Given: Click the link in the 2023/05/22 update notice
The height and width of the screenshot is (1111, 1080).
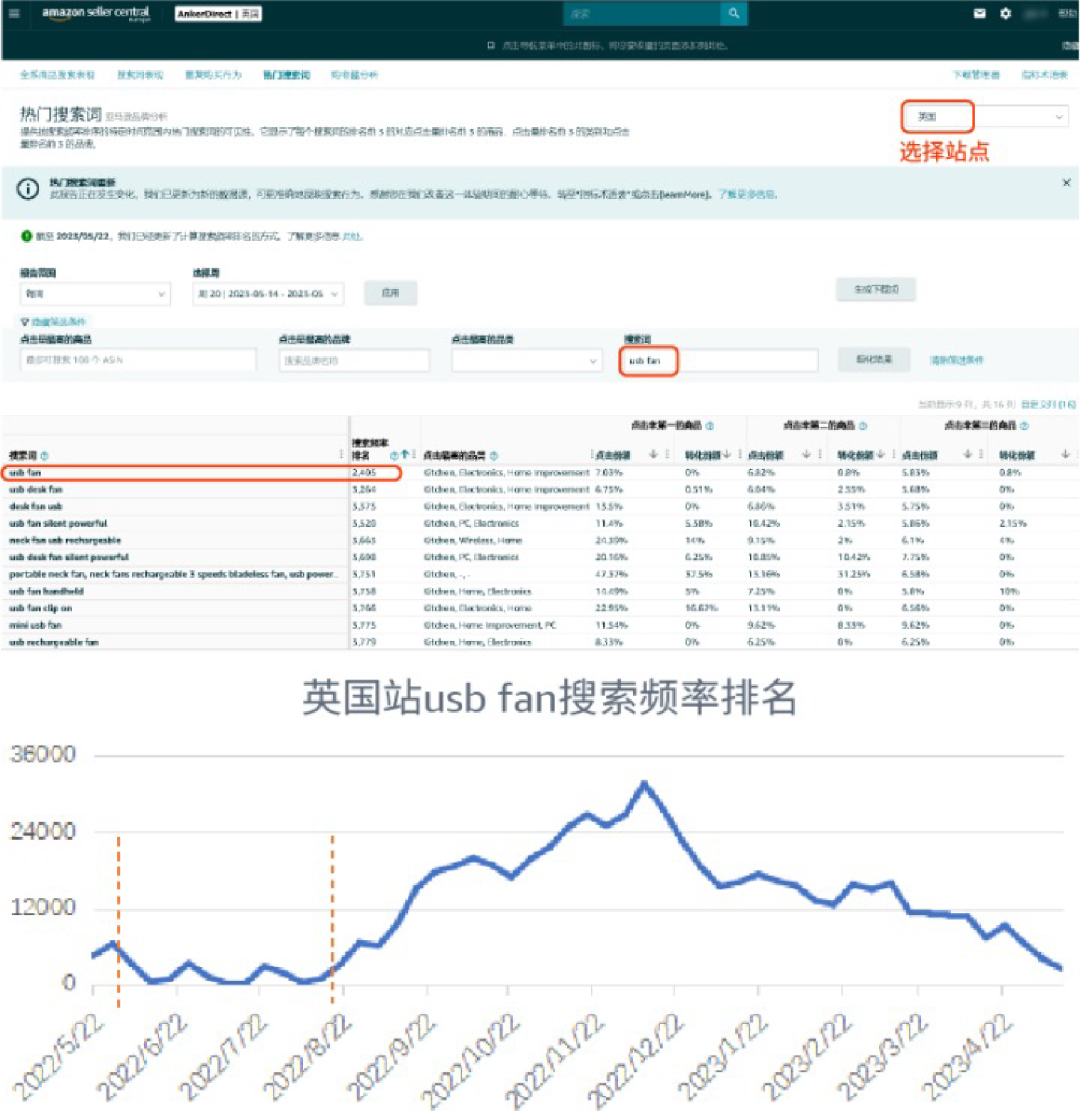Looking at the screenshot, I should tap(351, 237).
